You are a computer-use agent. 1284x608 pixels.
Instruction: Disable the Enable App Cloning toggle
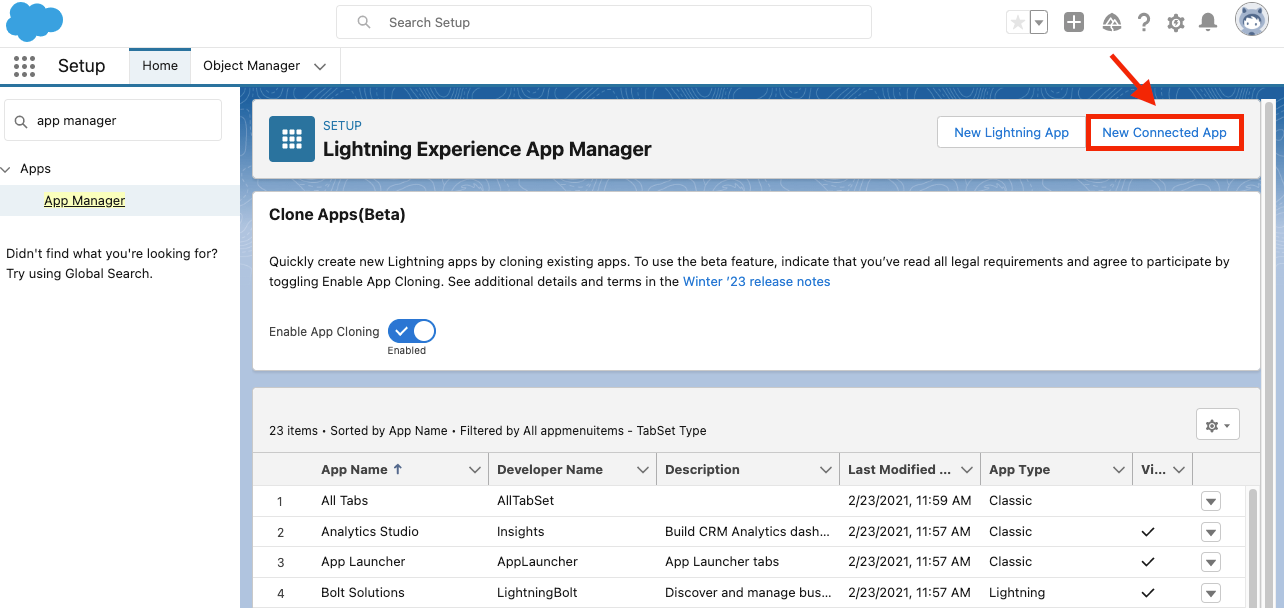coord(412,331)
